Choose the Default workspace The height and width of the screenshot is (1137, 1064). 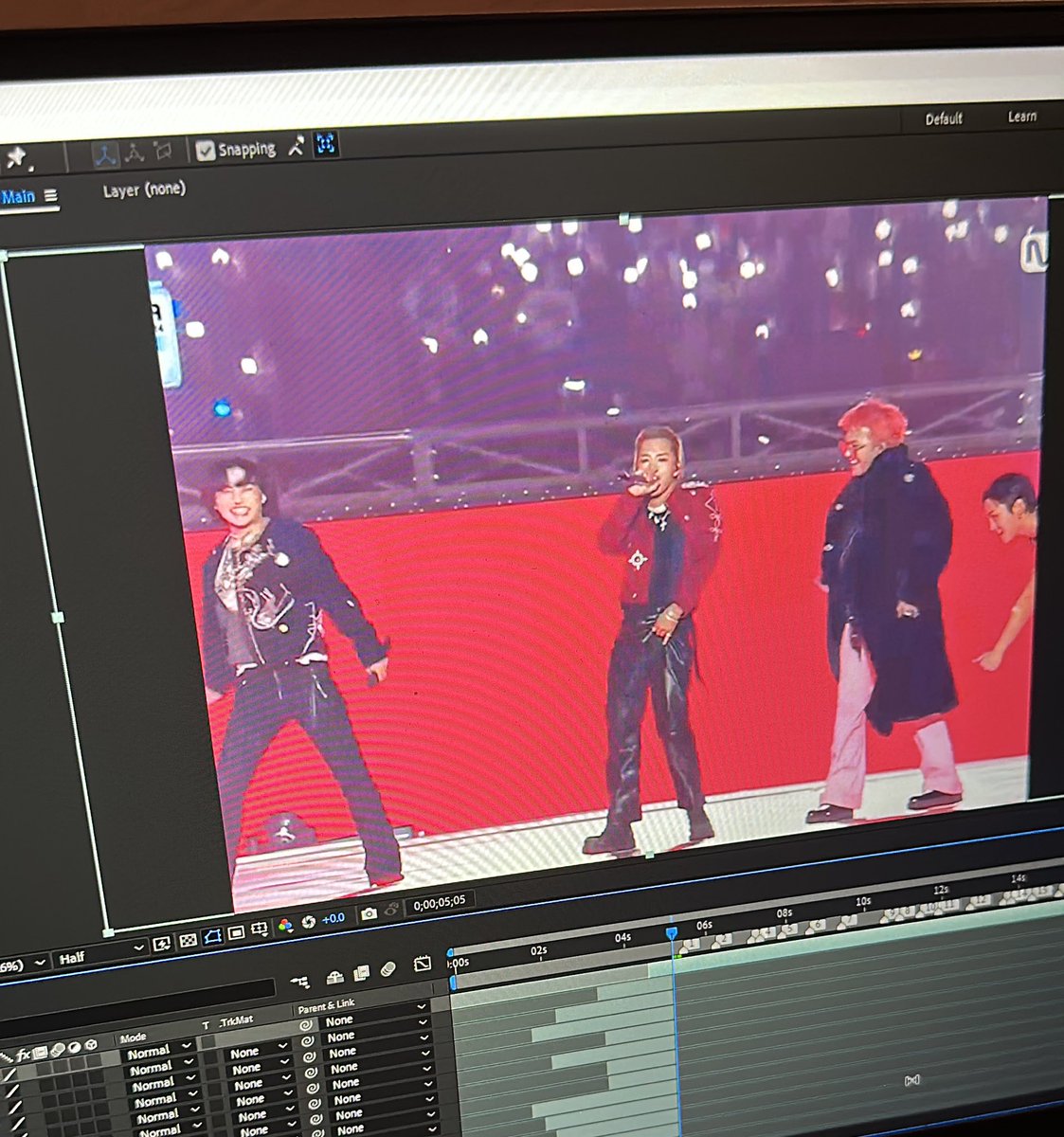coord(944,118)
